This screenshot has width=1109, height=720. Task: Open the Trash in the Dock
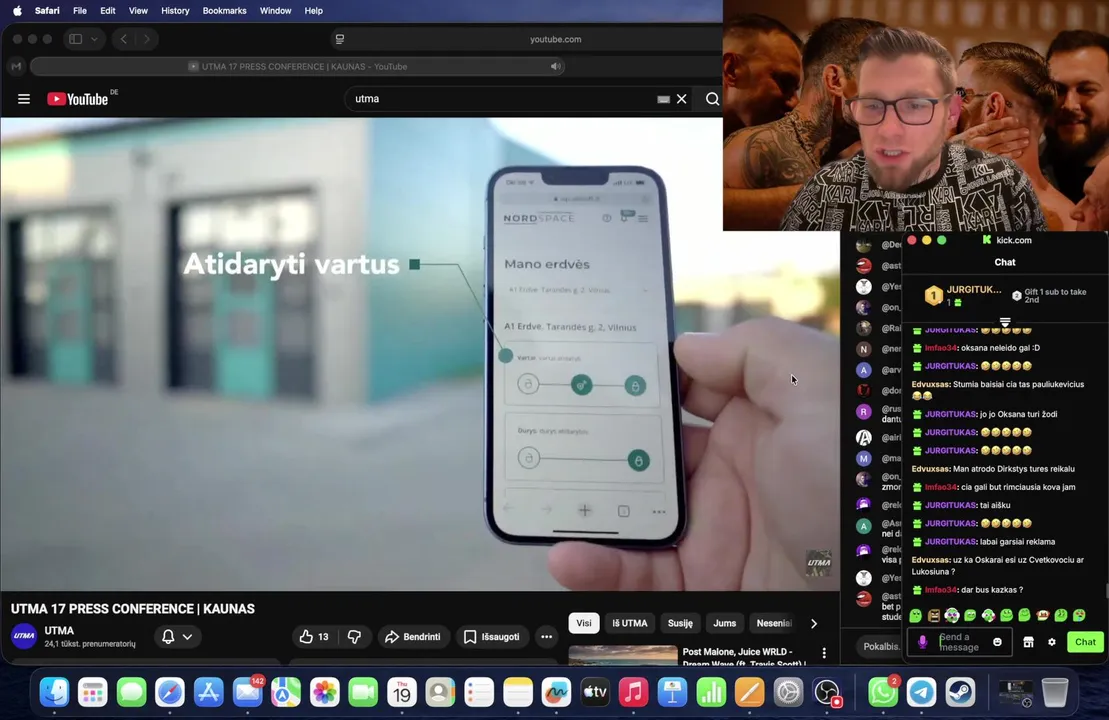coord(1055,692)
